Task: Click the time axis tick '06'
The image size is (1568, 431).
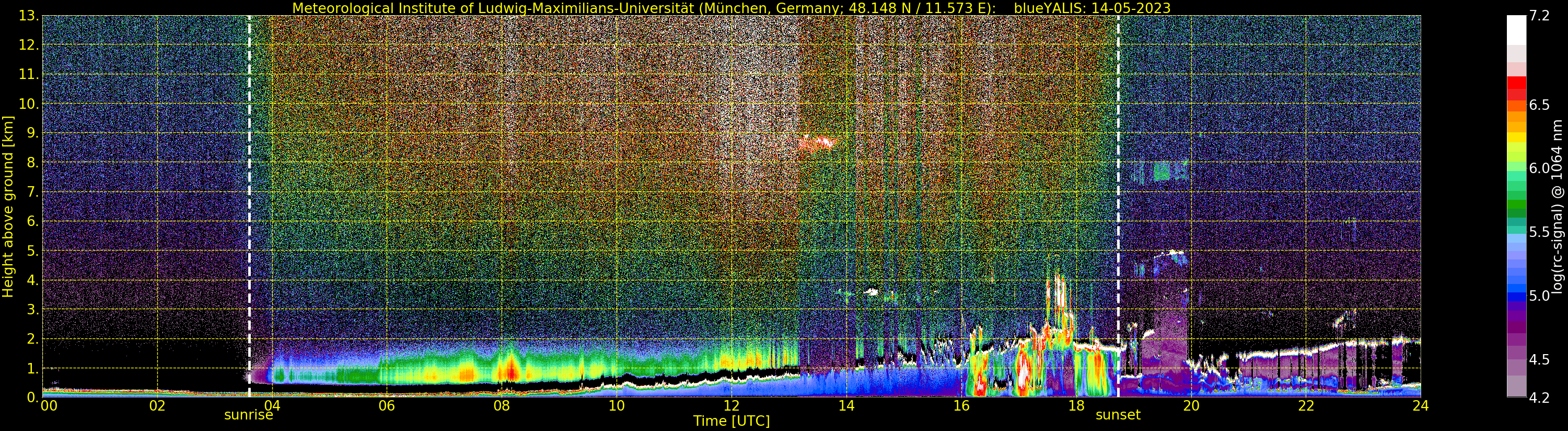Action: click(387, 406)
